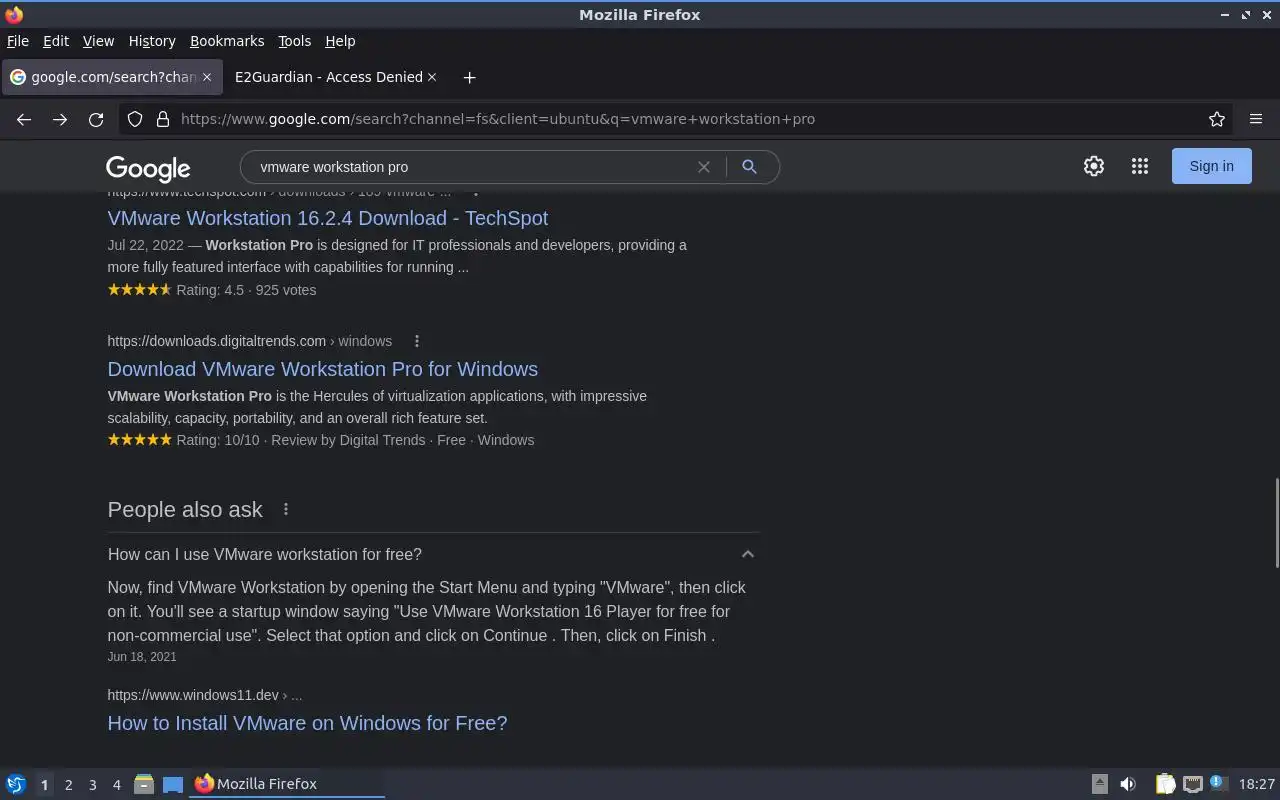Close the E2Guardian Access Denied tab
Viewport: 1280px width, 800px height.
coord(432,77)
